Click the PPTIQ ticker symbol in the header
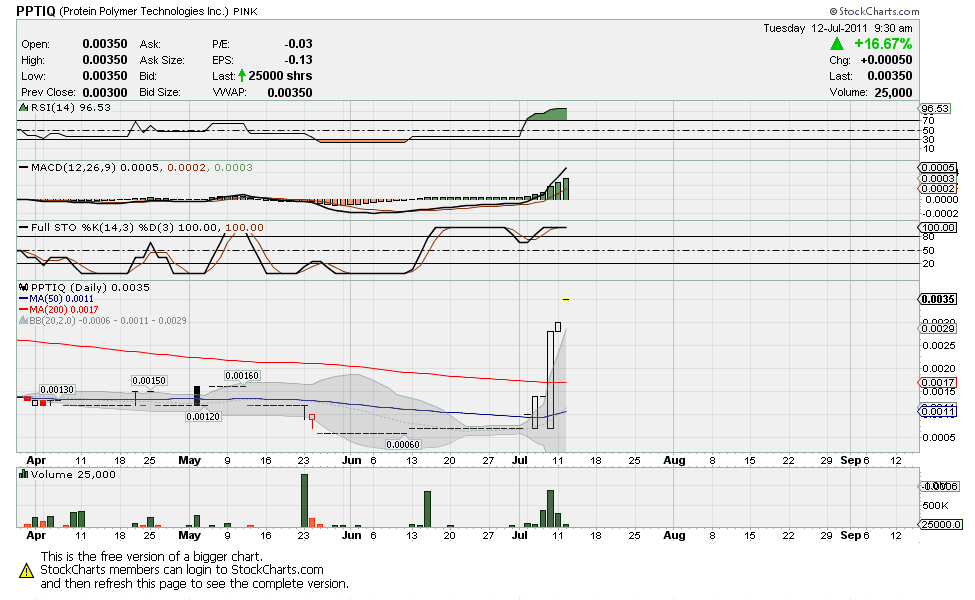The height and width of the screenshot is (600, 975). tap(36, 11)
